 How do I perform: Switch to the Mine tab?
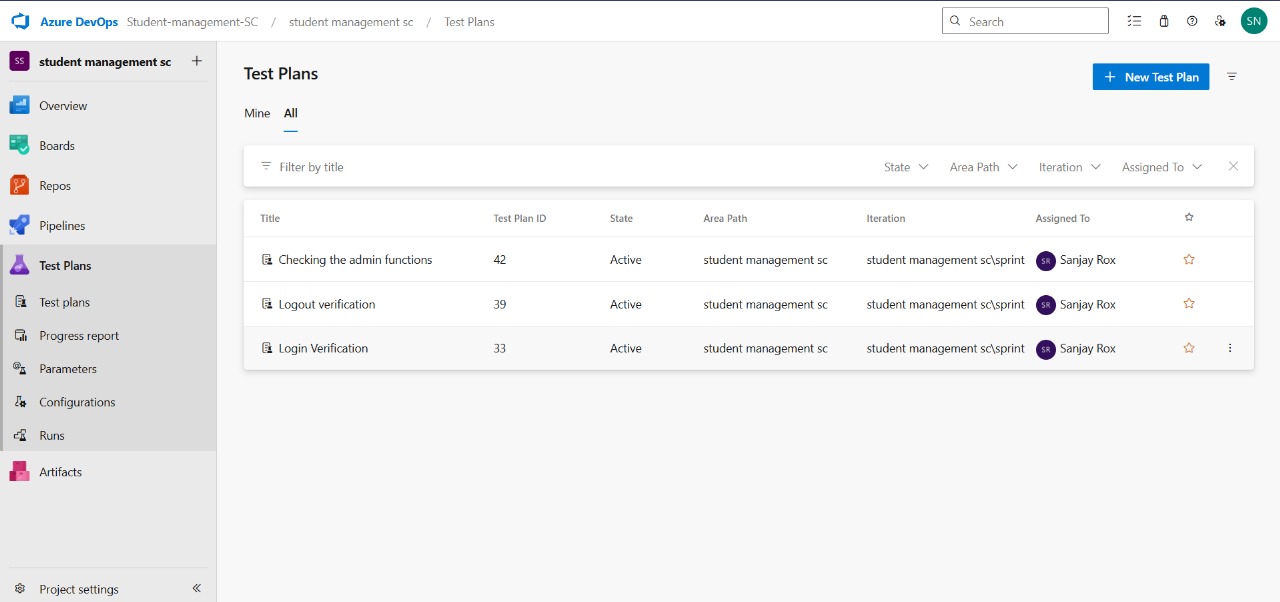coord(257,114)
